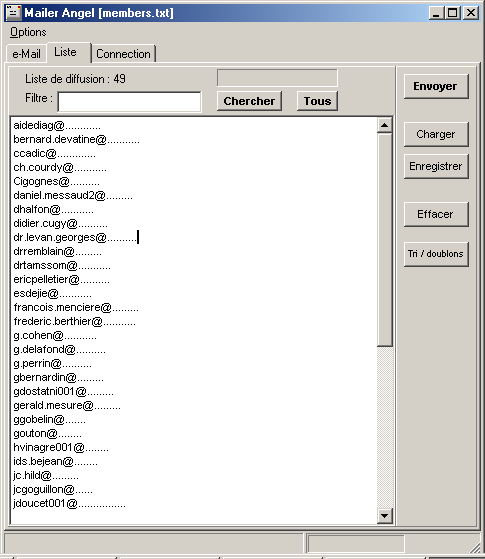Open the Options menu
This screenshot has width=485, height=559.
click(x=28, y=32)
